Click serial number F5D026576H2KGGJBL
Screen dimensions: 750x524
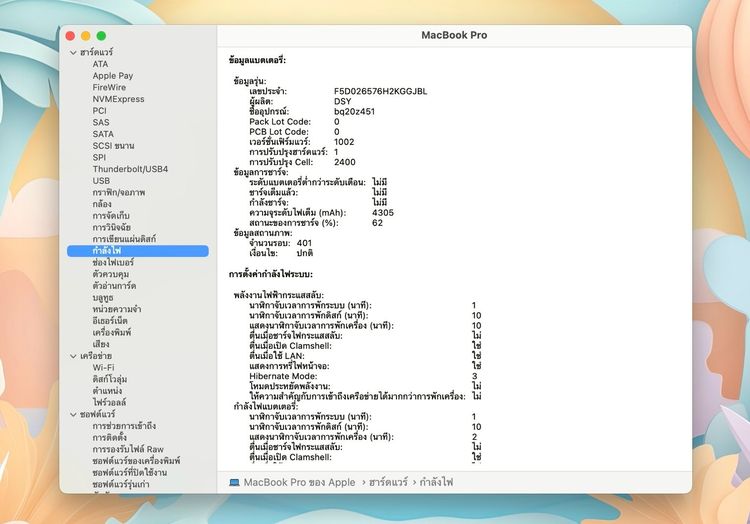point(380,91)
